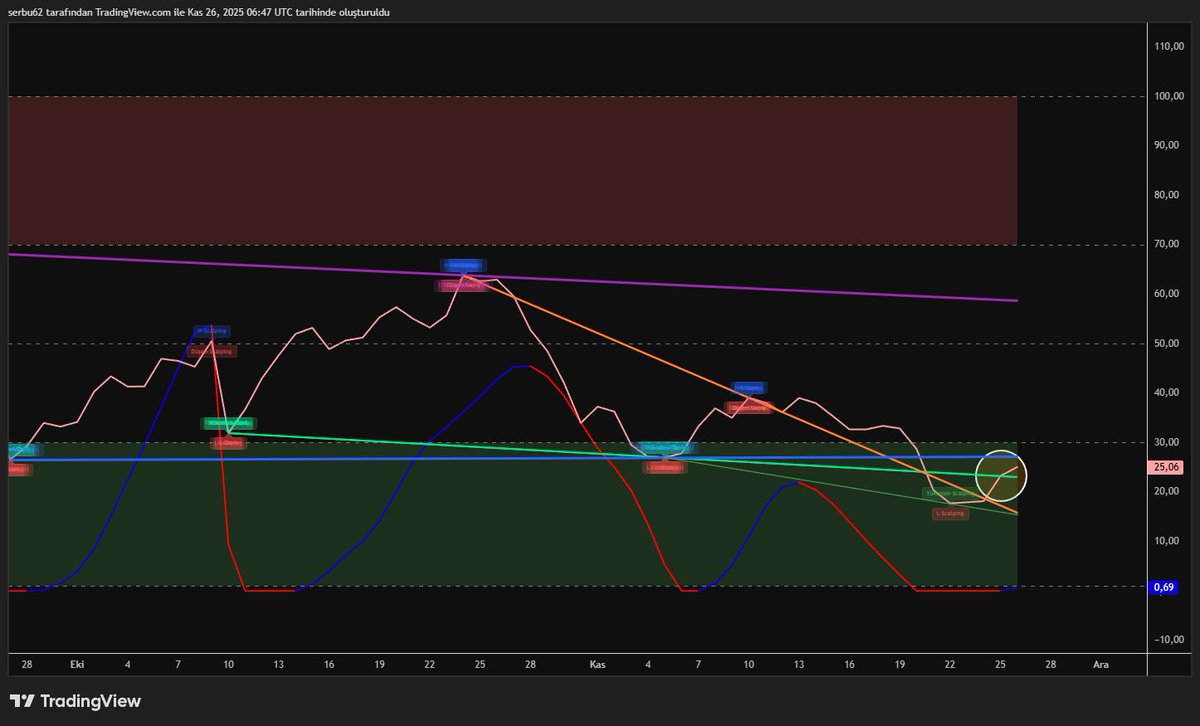
Task: Click the green Yükseliş-Scalping label
Action: click(x=950, y=494)
